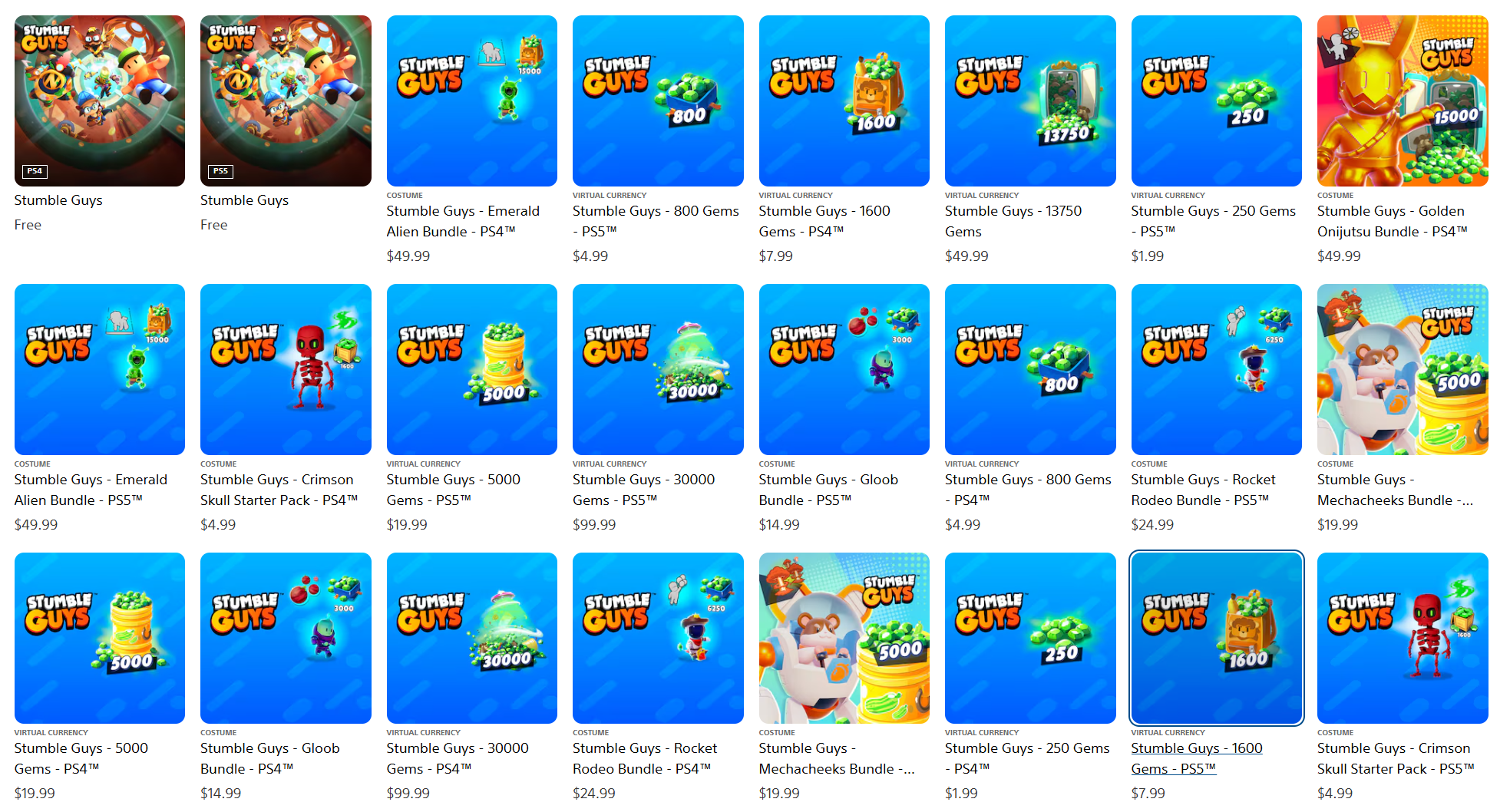This screenshot has height=812, width=1510.
Task: Open highlighted 1600 Gems PS5 link
Action: point(1196,758)
